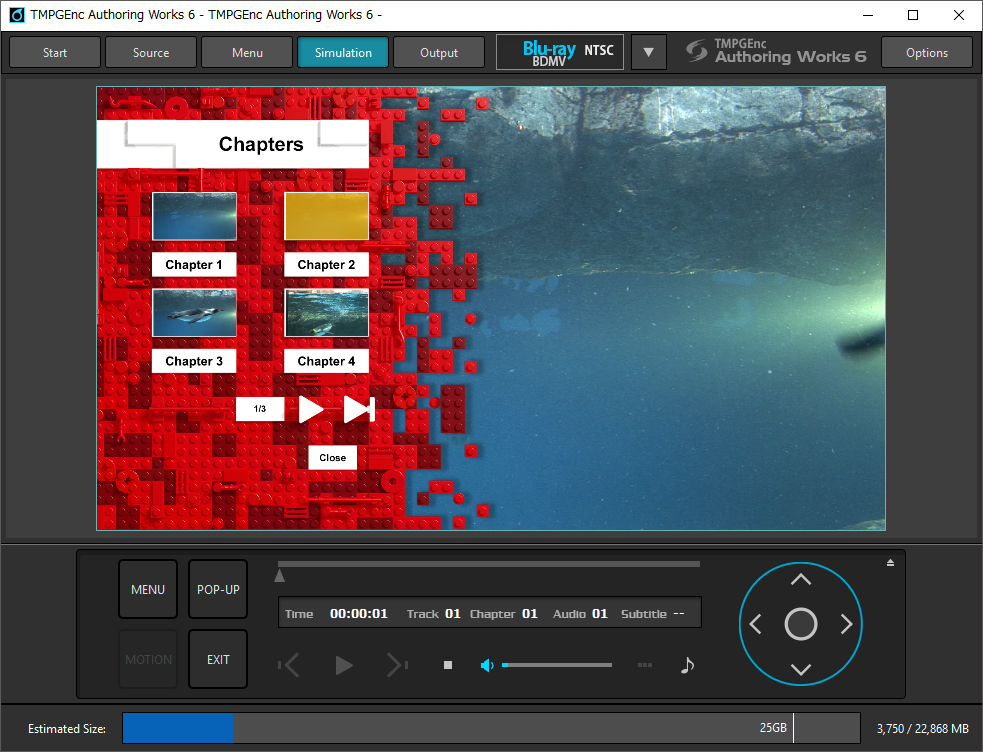Viewport: 983px width, 752px height.
Task: Switch to the Output tab
Action: pos(439,53)
